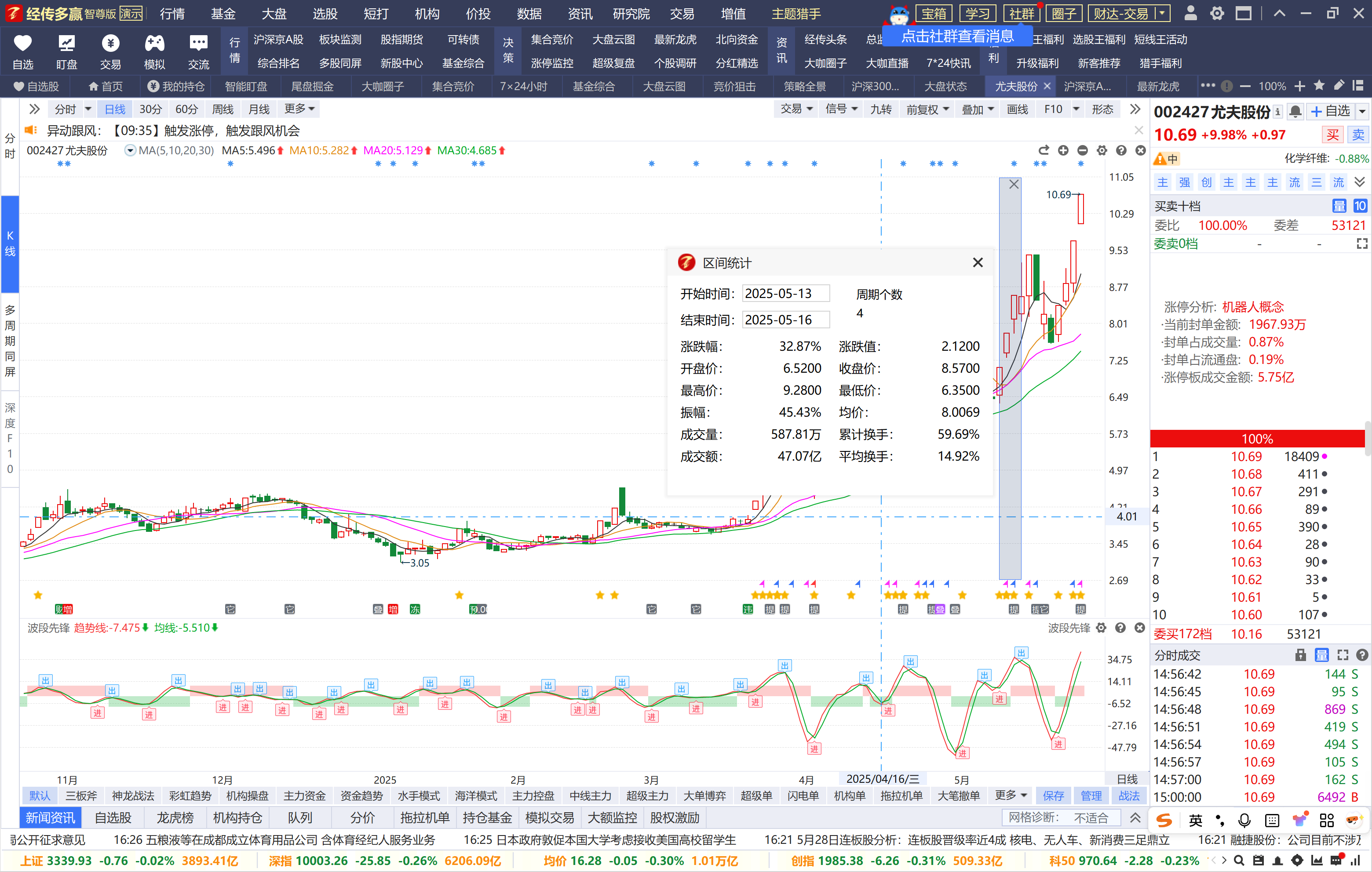Toggle the Sogou 英 language mode

coord(1195,820)
